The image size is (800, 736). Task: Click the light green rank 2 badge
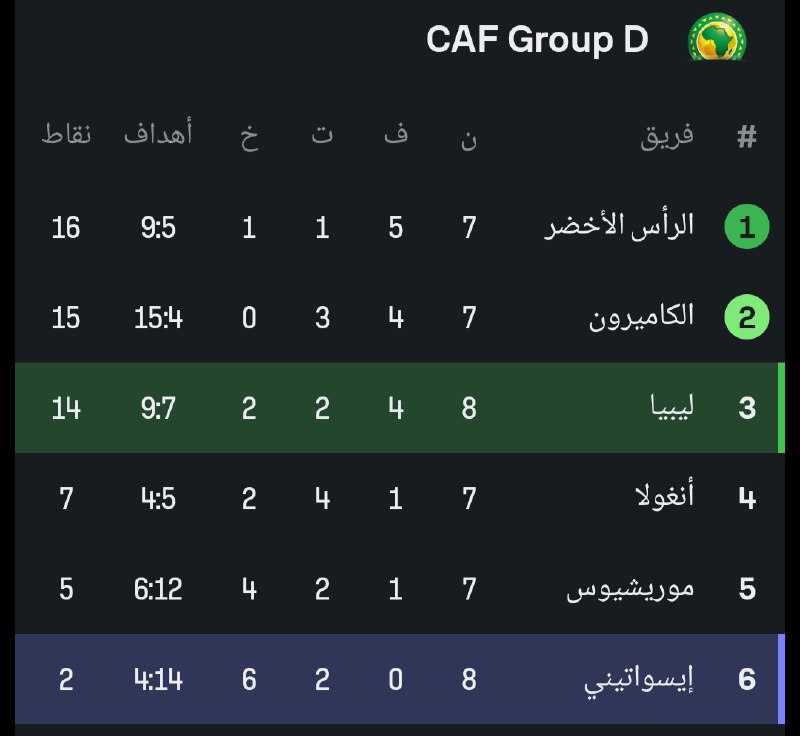[746, 317]
